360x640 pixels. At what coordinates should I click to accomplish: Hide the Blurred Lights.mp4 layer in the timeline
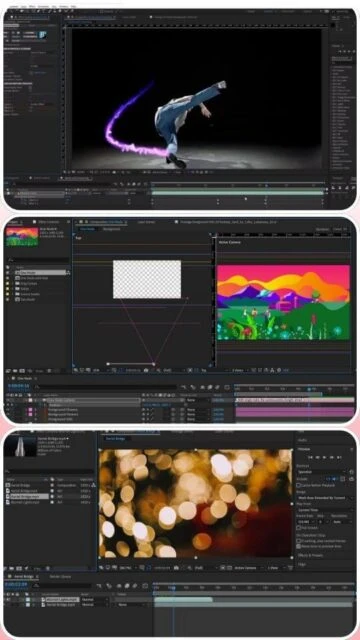[7, 600]
